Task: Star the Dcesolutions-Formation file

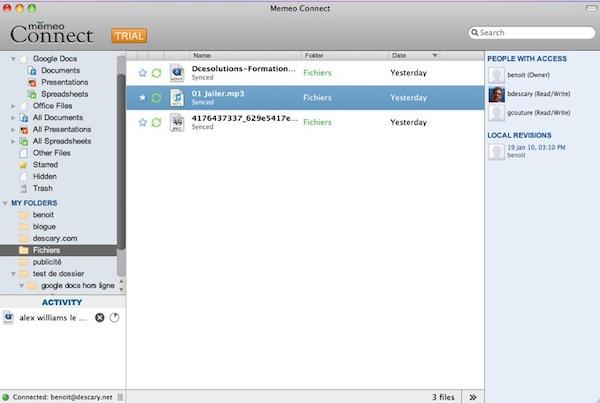Action: coord(142,73)
